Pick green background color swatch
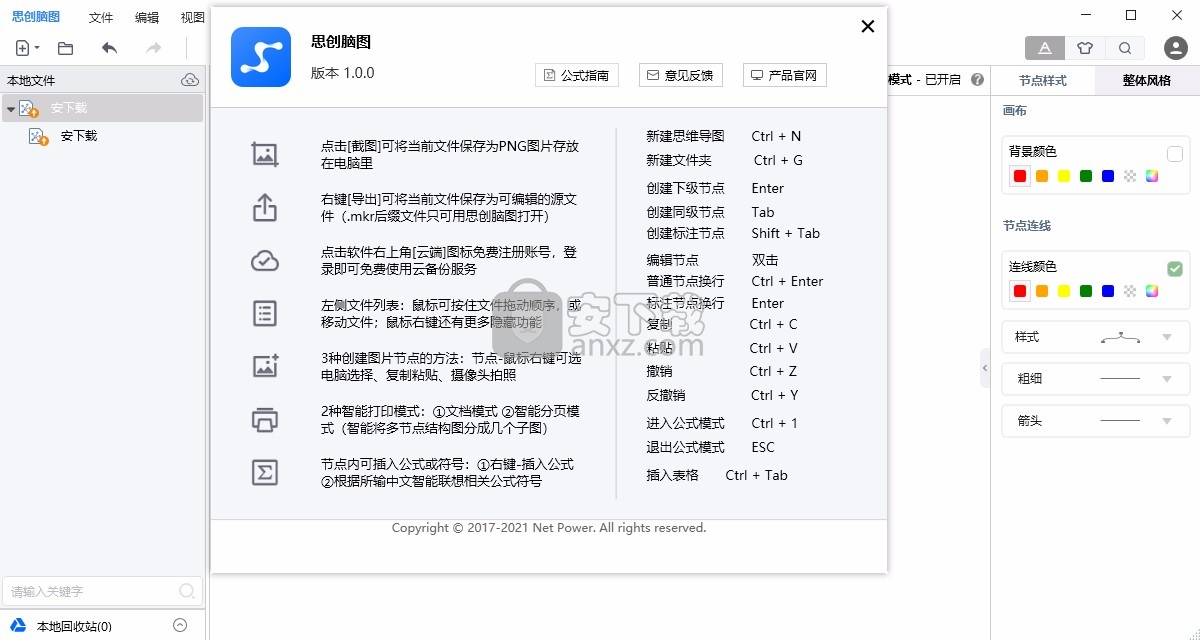This screenshot has height=640, width=1200. (x=1086, y=177)
